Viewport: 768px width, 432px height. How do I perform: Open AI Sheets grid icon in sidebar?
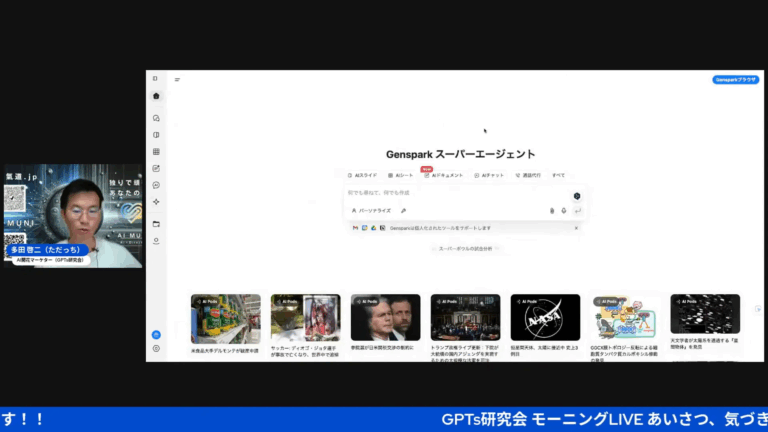click(x=156, y=152)
